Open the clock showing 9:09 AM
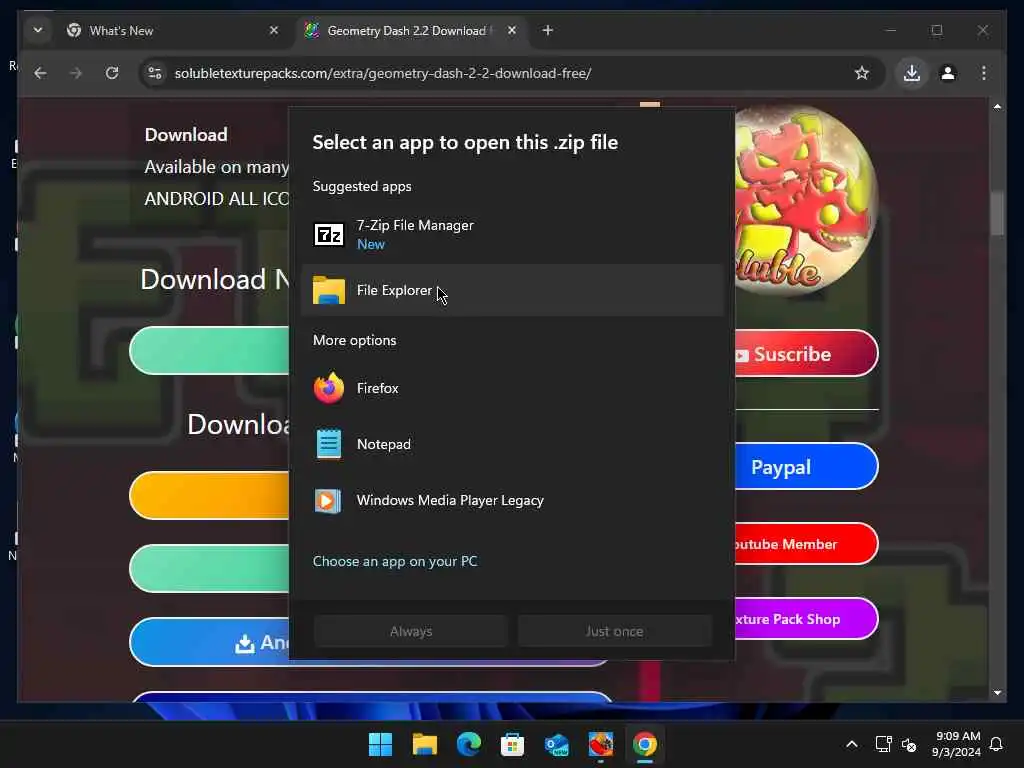The height and width of the screenshot is (768, 1024). (957, 744)
